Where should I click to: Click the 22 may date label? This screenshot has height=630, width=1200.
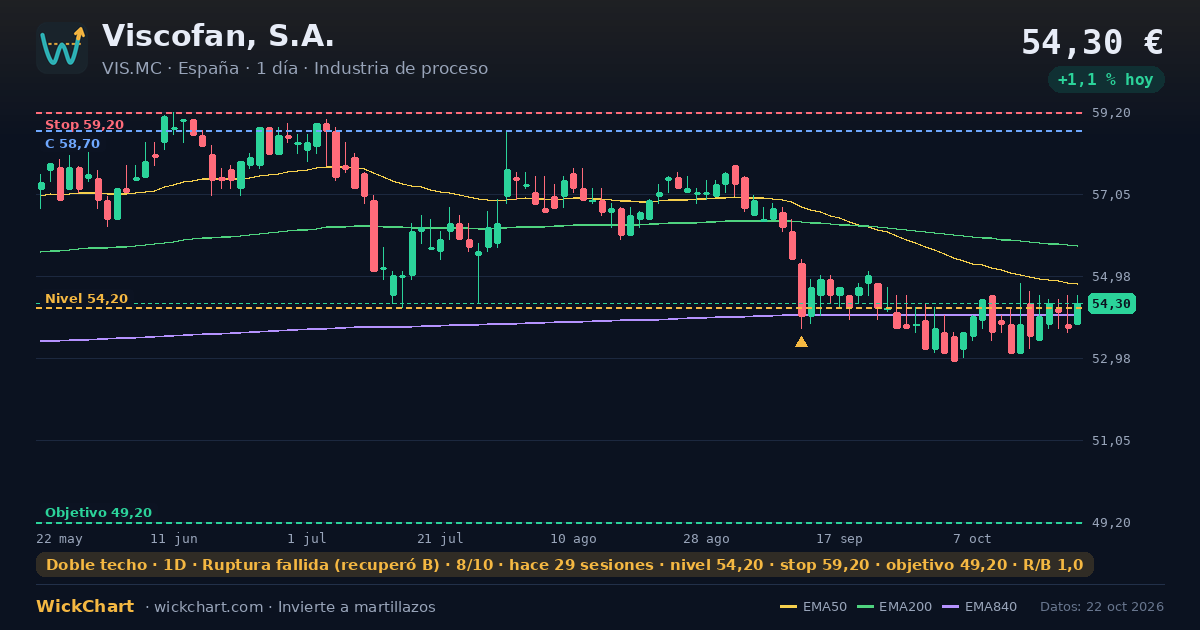[59, 538]
